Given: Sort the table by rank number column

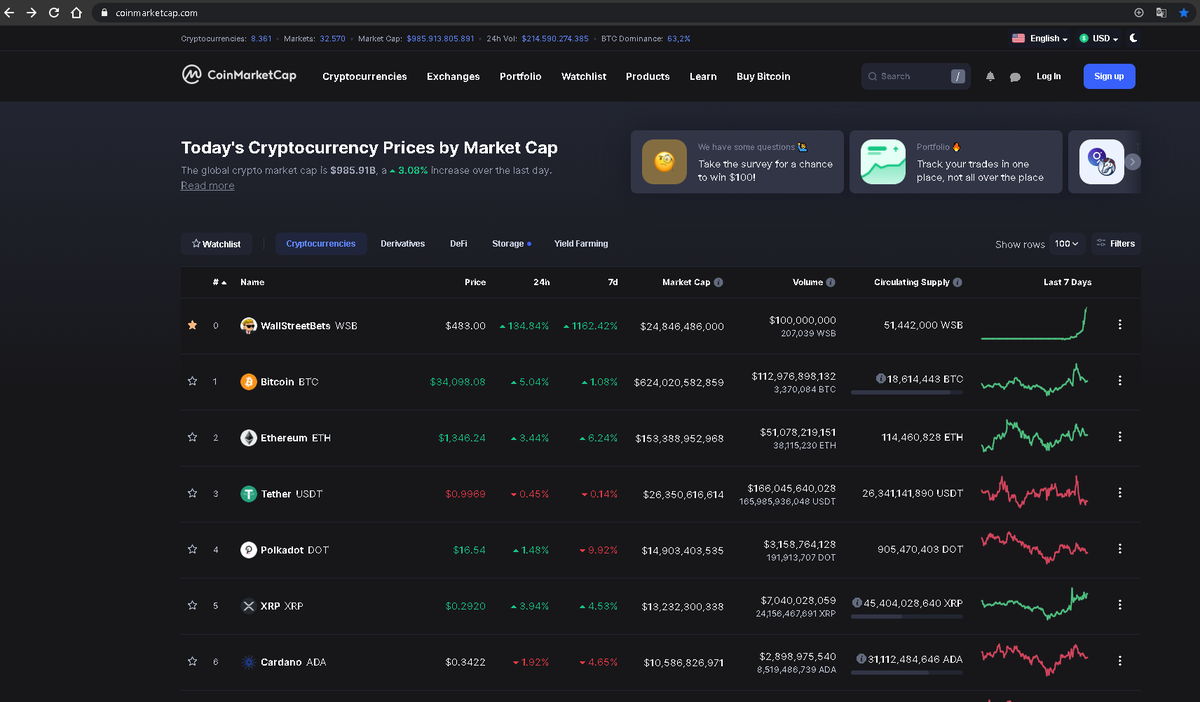Looking at the screenshot, I should [219, 282].
